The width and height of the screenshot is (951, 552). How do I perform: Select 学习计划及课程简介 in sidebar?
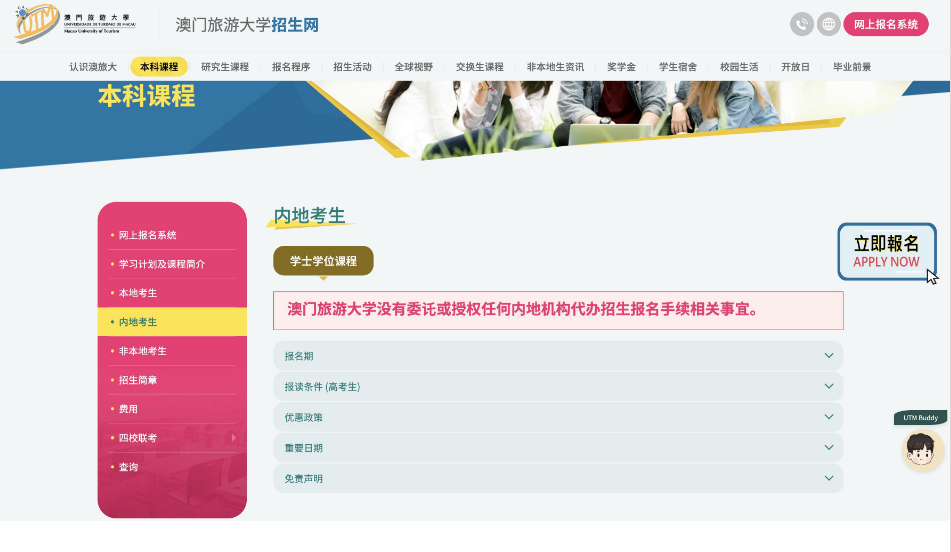click(x=162, y=264)
